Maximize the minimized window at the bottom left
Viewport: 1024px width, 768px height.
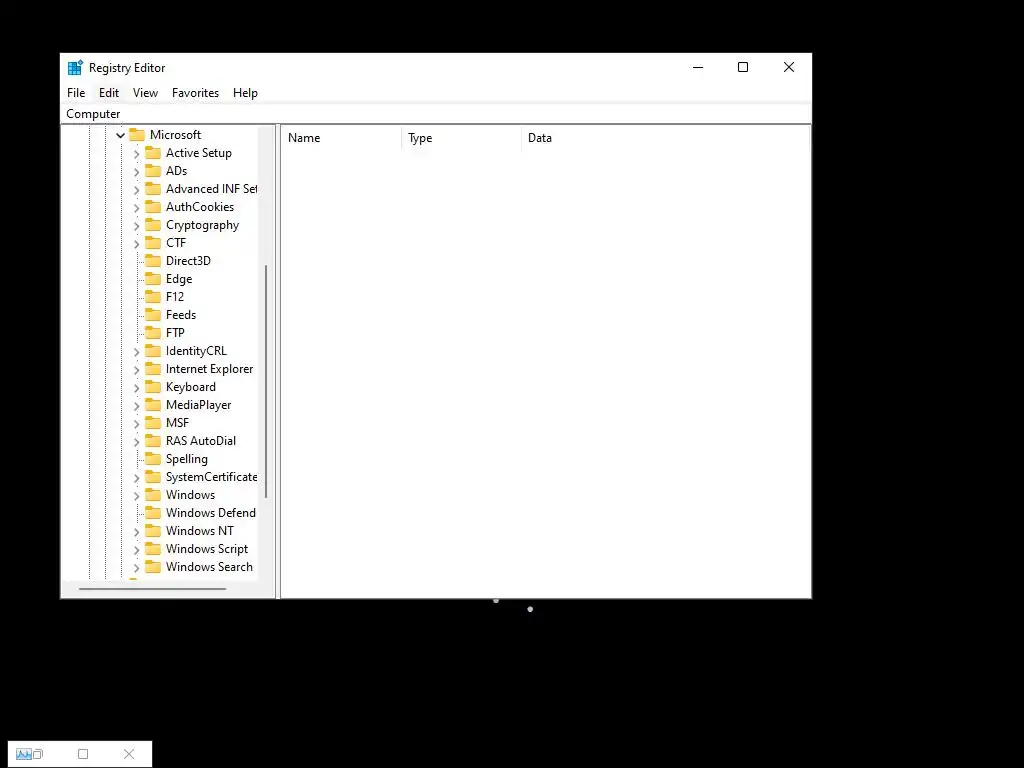[x=83, y=754]
